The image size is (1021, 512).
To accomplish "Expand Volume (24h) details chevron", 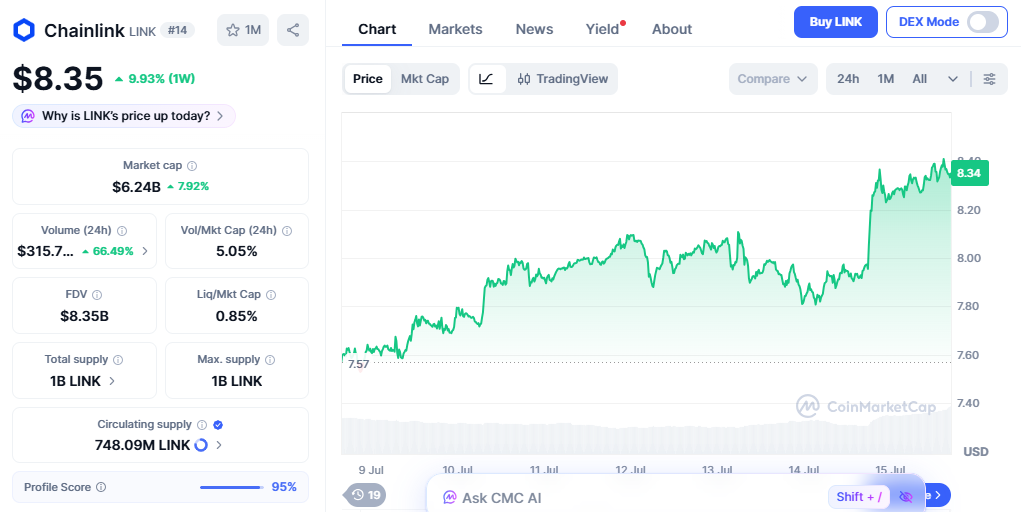I will 145,251.
